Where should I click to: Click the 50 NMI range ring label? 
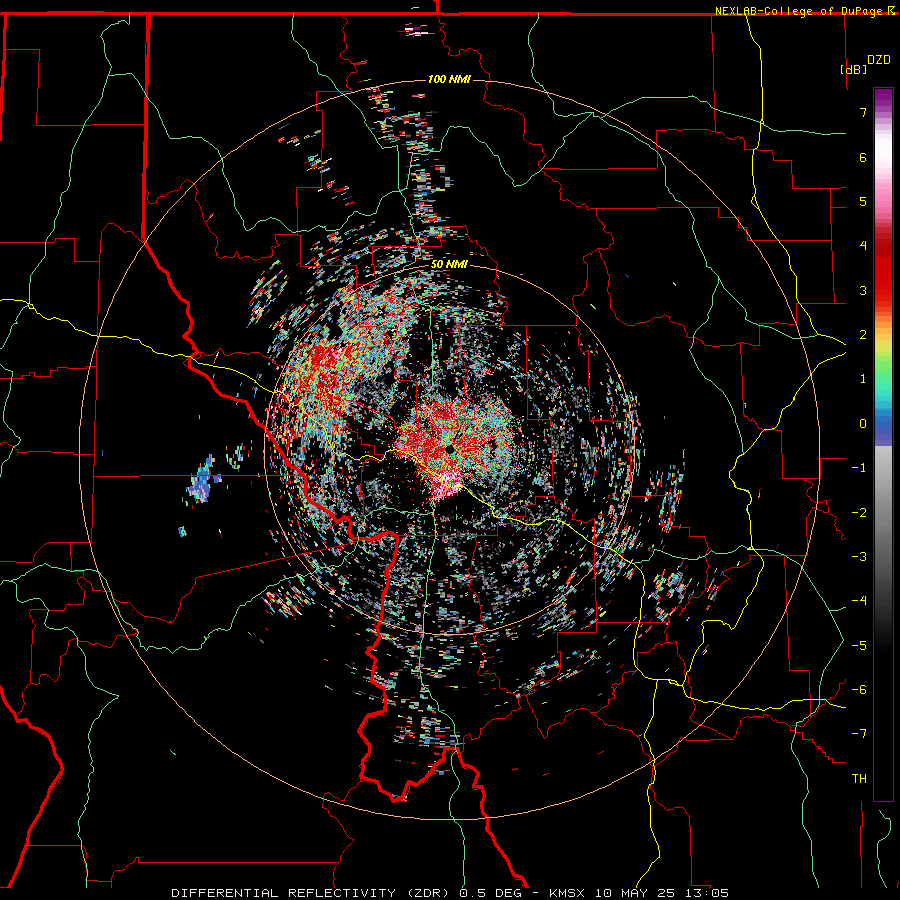click(x=449, y=264)
